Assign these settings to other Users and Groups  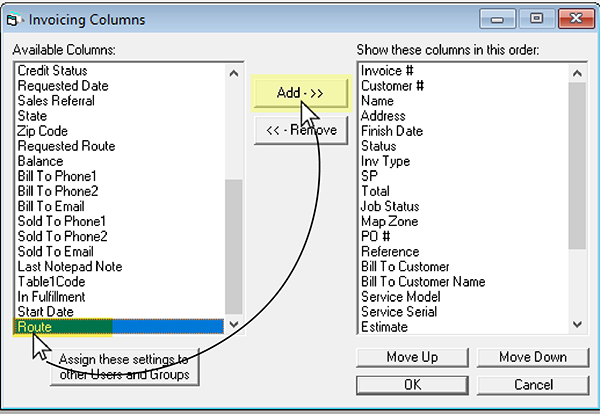click(x=124, y=367)
